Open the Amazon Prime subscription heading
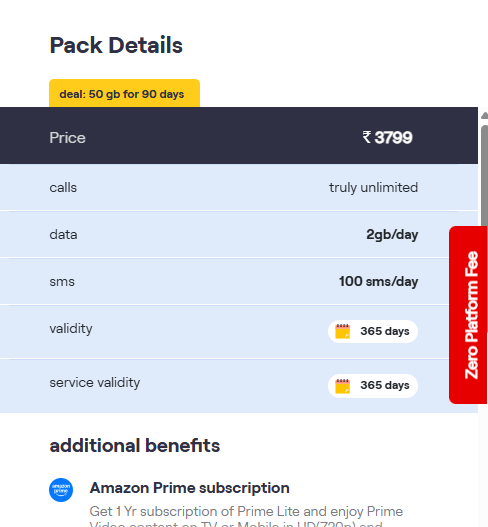488x527 pixels. (190, 488)
